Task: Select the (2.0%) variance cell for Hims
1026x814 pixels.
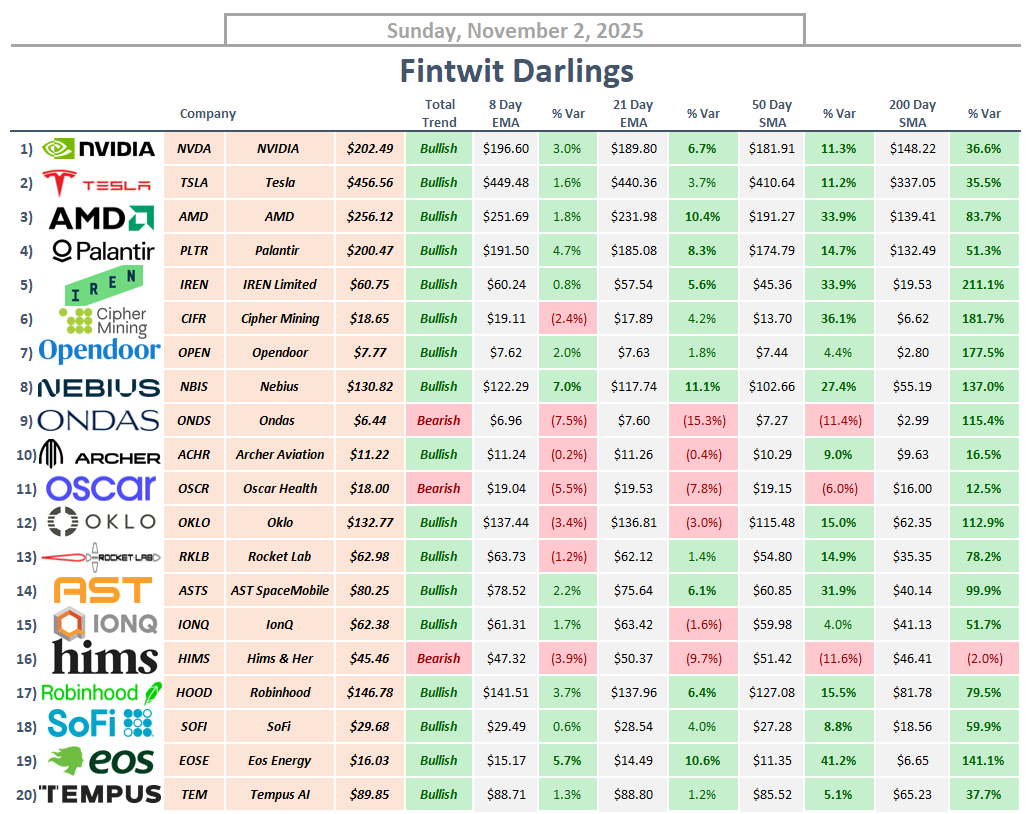Action: (x=983, y=659)
